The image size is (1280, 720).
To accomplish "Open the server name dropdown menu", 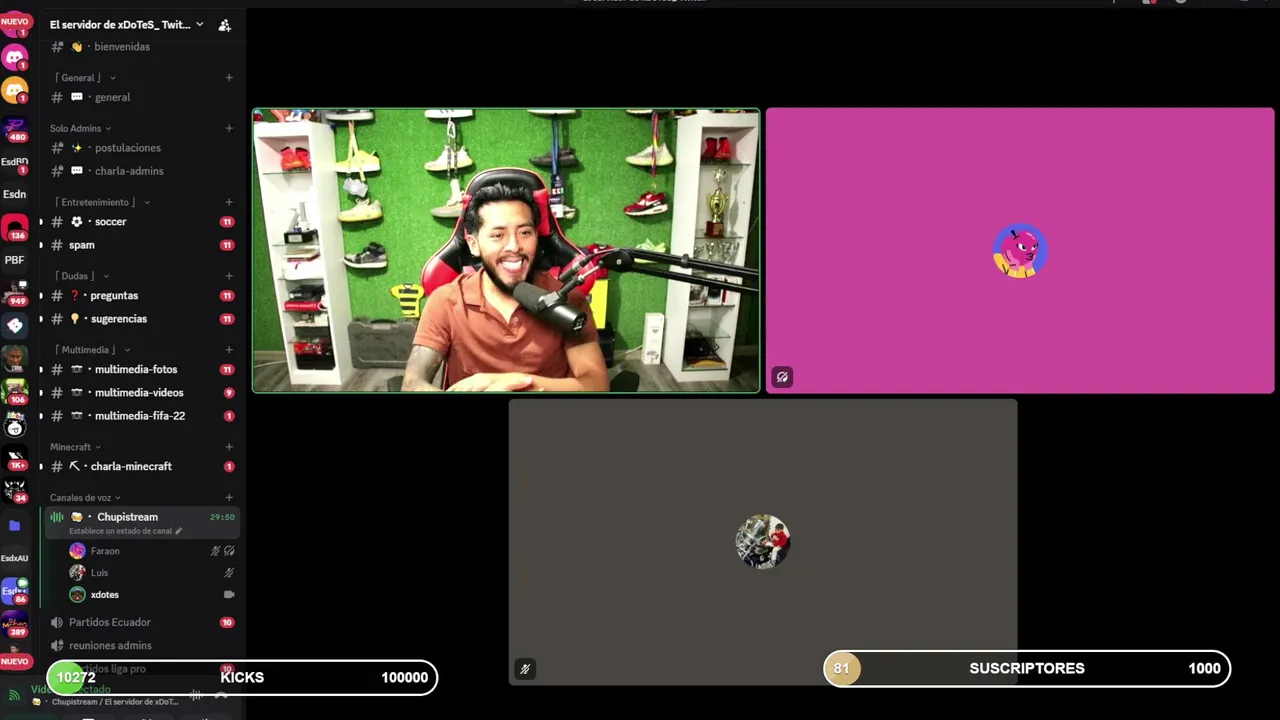I will point(199,25).
